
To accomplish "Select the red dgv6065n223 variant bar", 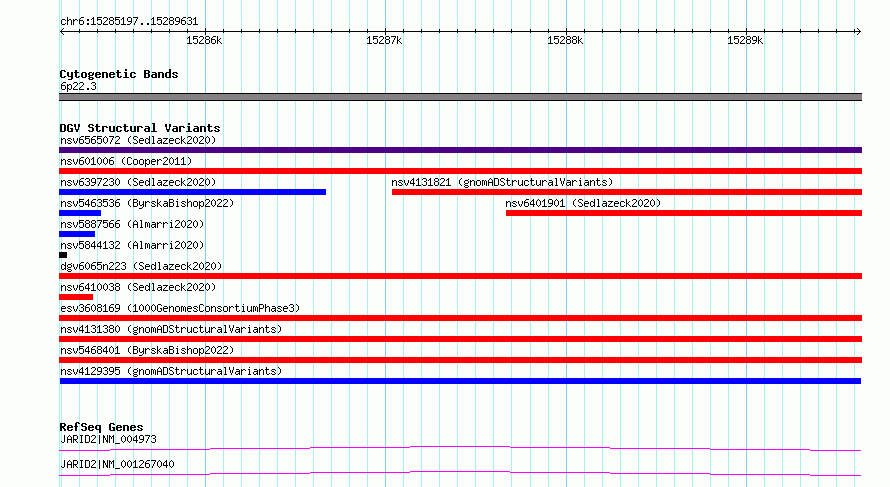I will pos(460,276).
